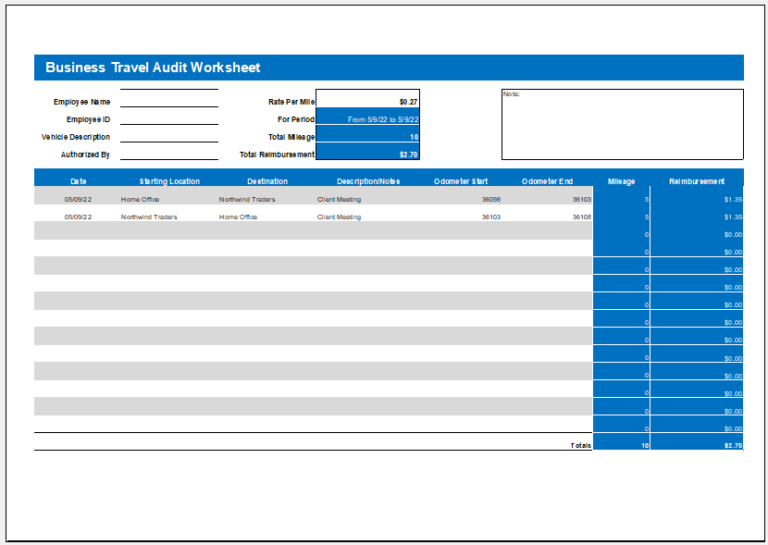Select the Destination column header
The image size is (768, 545).
267,181
